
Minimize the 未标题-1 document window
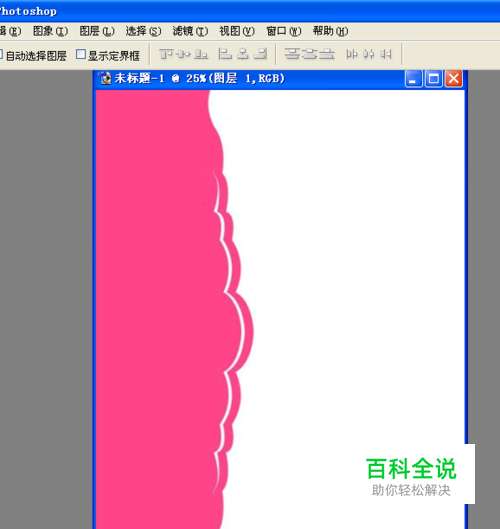413,79
